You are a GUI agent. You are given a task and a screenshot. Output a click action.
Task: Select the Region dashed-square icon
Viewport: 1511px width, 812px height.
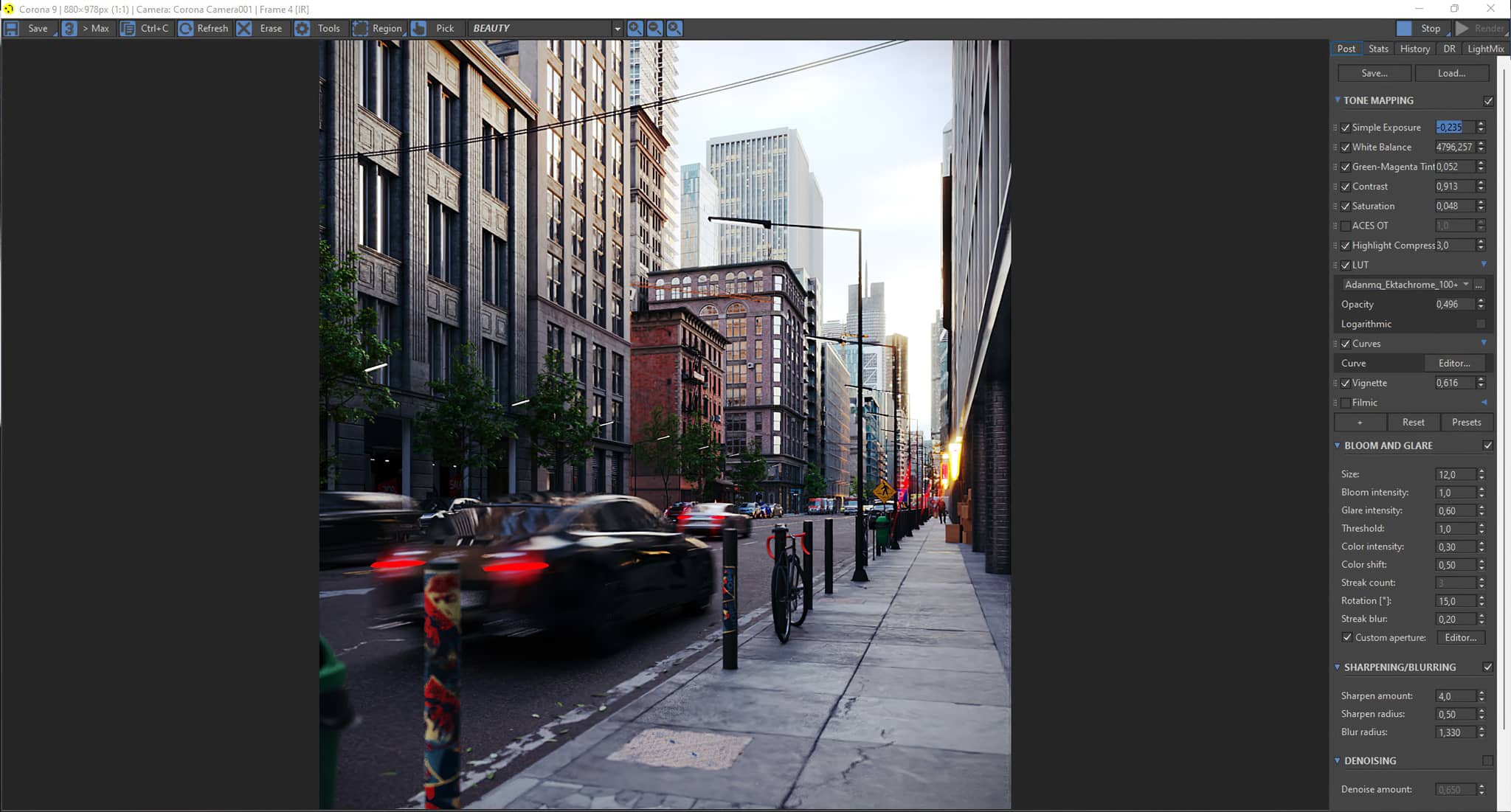[360, 28]
